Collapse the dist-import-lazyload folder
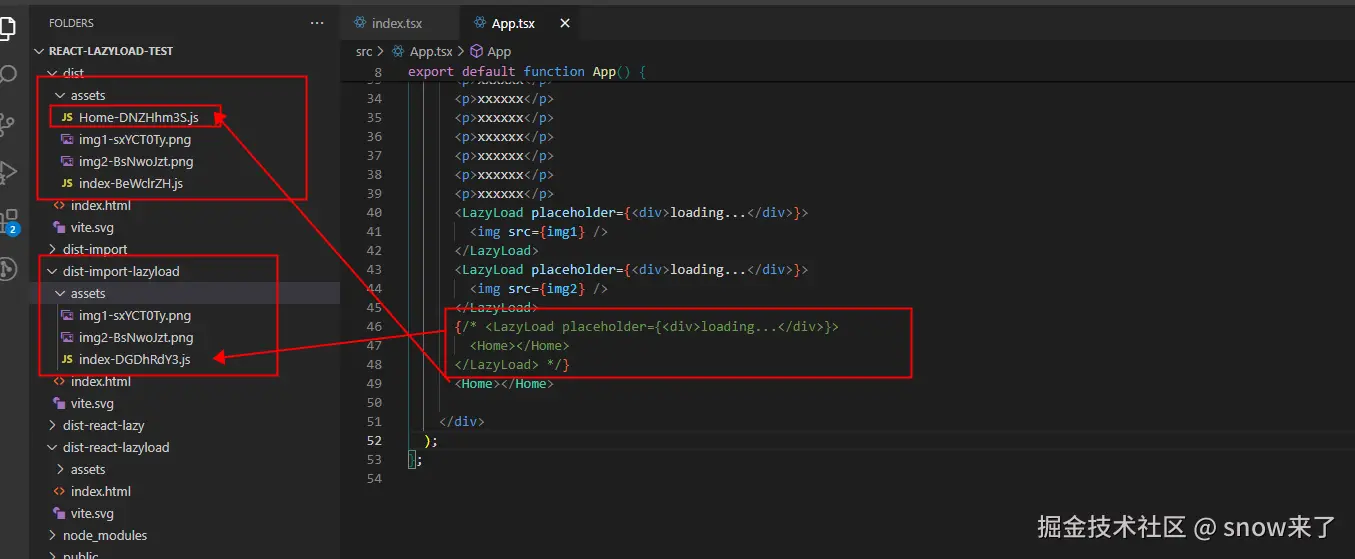This screenshot has width=1355, height=559. click(53, 271)
